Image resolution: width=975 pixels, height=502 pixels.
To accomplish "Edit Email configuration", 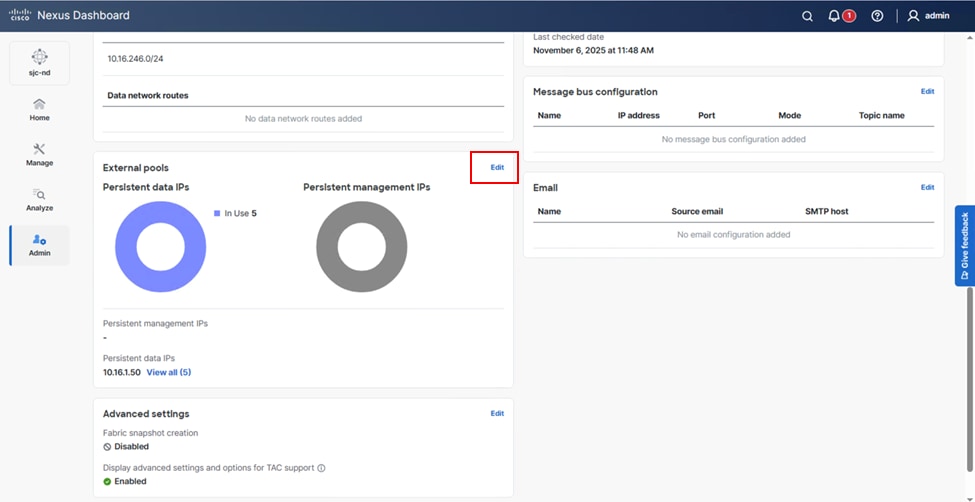I will tap(927, 187).
